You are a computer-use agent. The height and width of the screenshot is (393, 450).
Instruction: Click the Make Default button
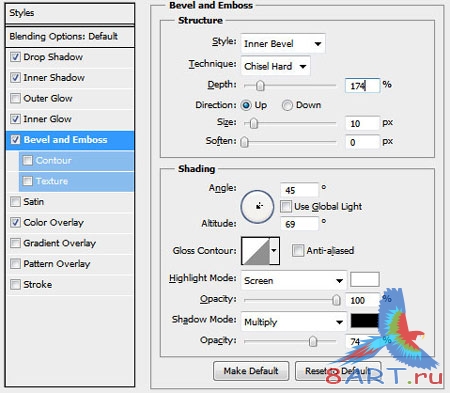coord(251,371)
